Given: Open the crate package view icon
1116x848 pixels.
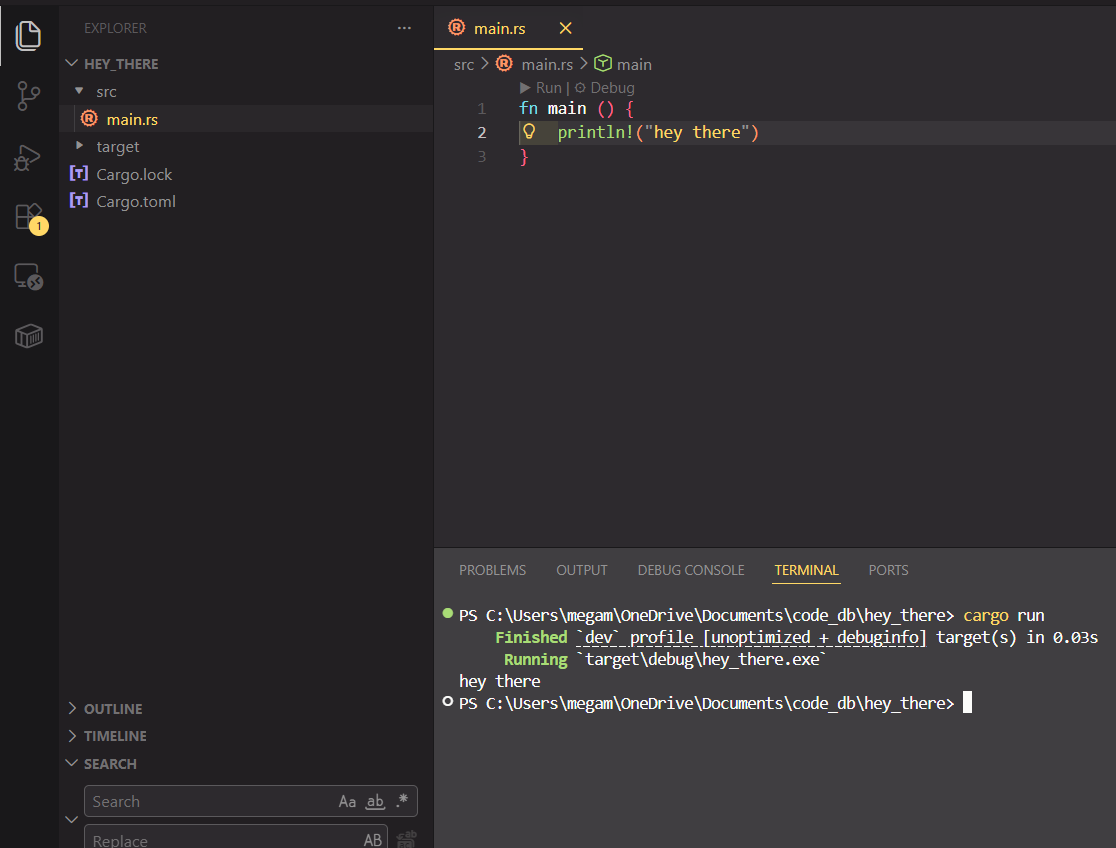Looking at the screenshot, I should pyautogui.click(x=28, y=336).
